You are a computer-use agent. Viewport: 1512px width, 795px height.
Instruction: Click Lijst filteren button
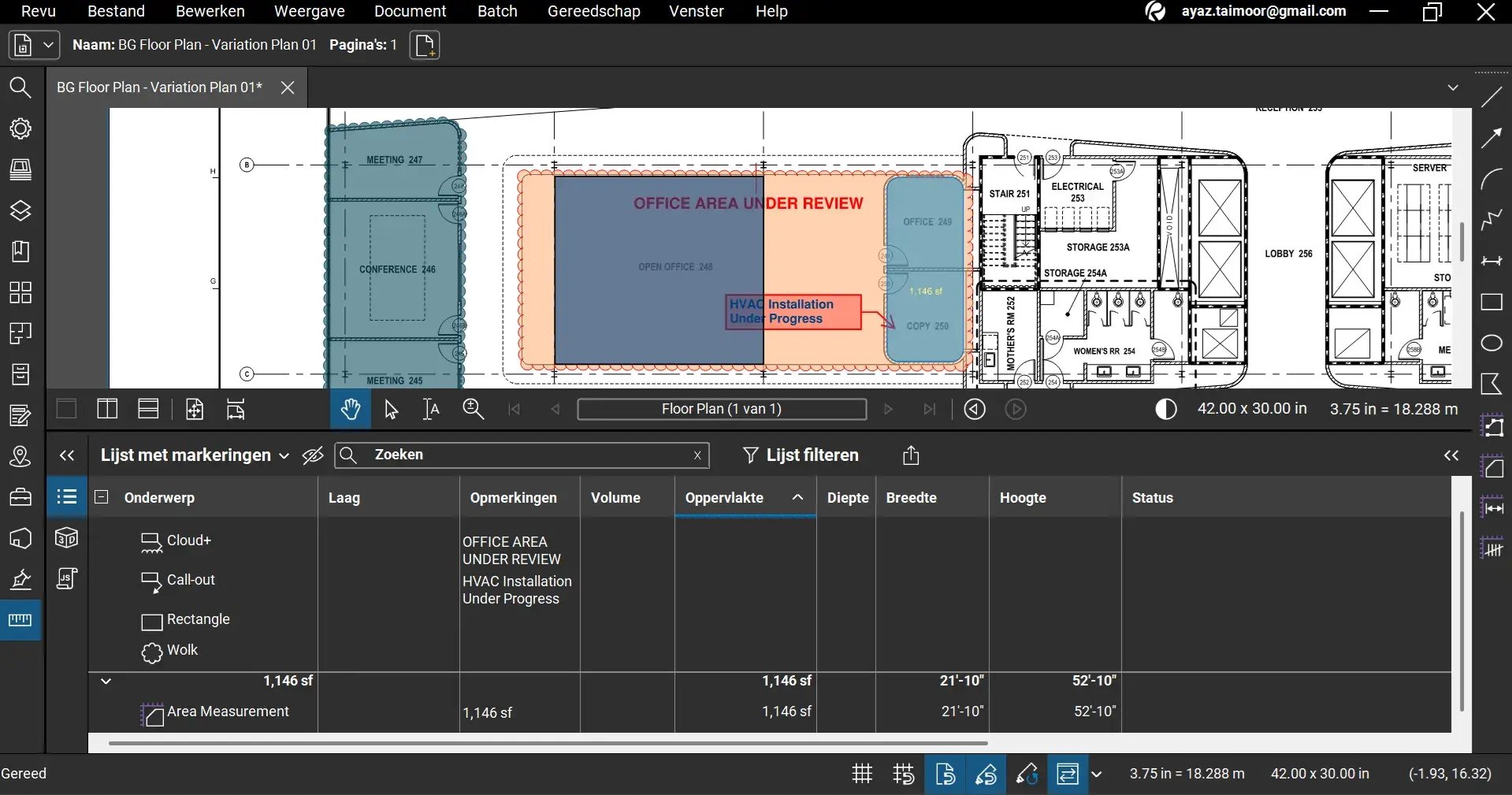pyautogui.click(x=801, y=455)
